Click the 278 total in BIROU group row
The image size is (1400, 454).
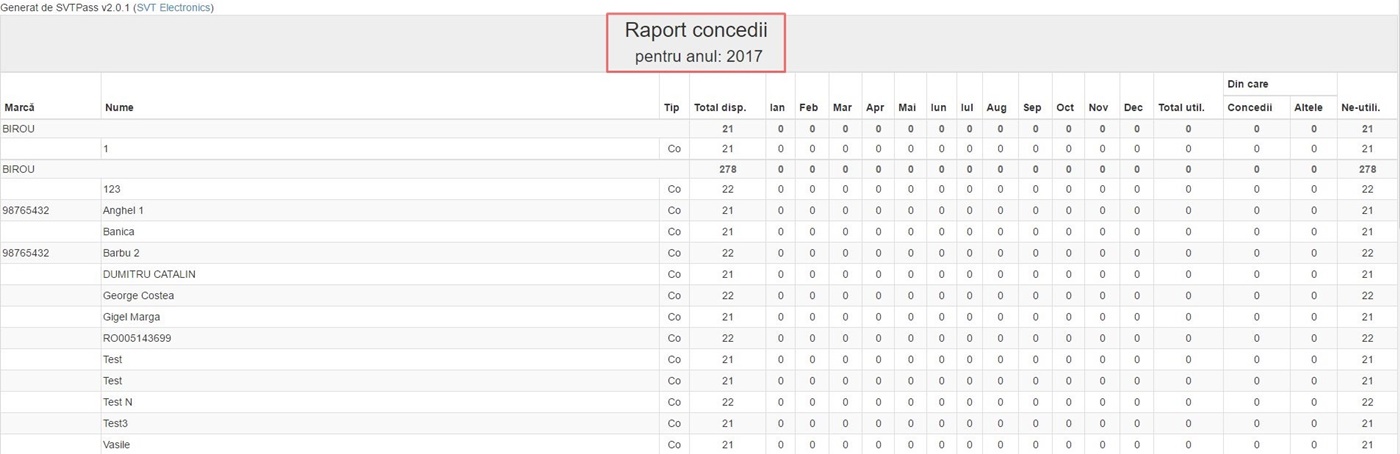[x=727, y=169]
